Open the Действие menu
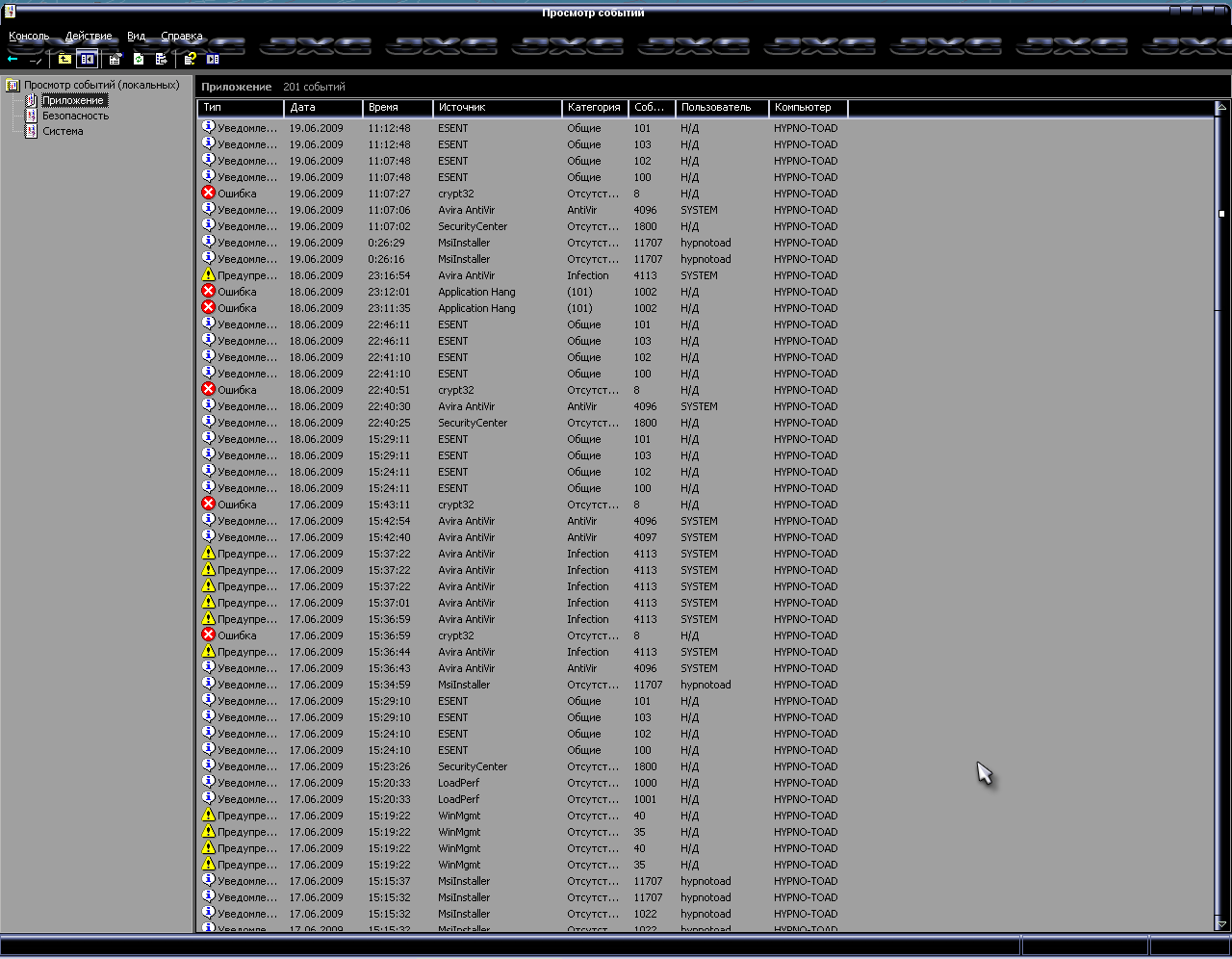 point(89,36)
